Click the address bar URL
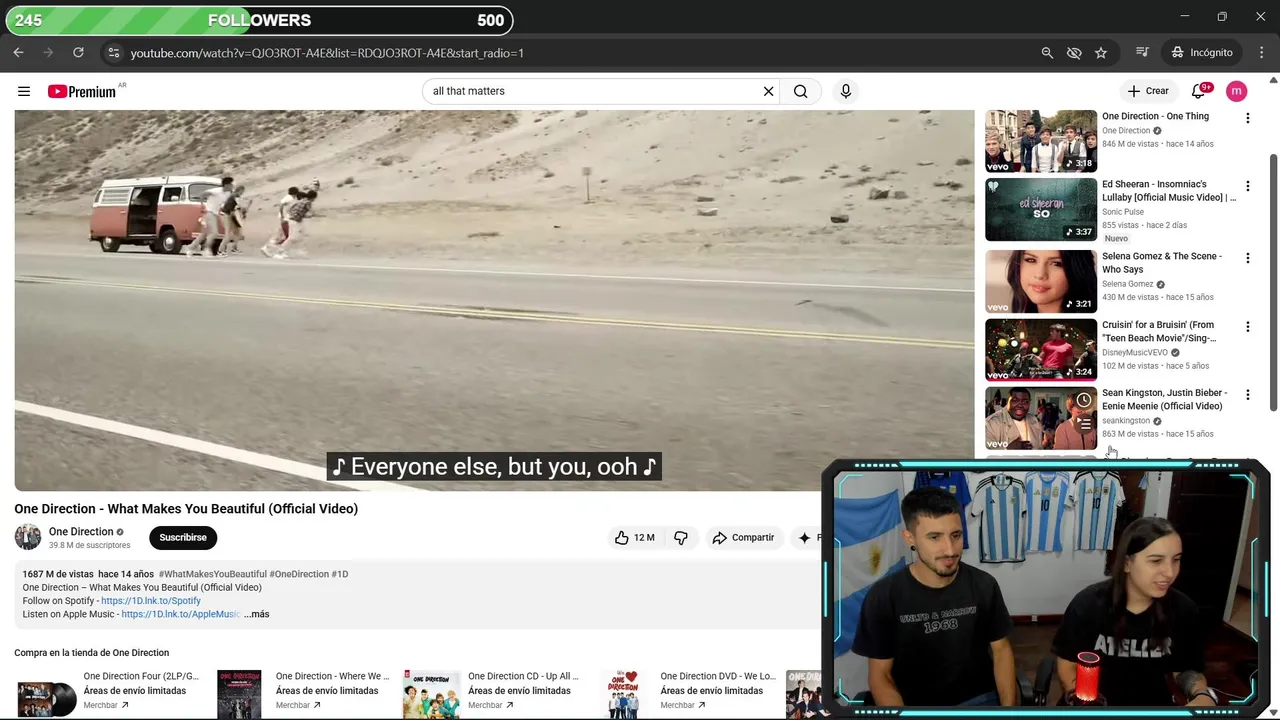 coord(327,53)
